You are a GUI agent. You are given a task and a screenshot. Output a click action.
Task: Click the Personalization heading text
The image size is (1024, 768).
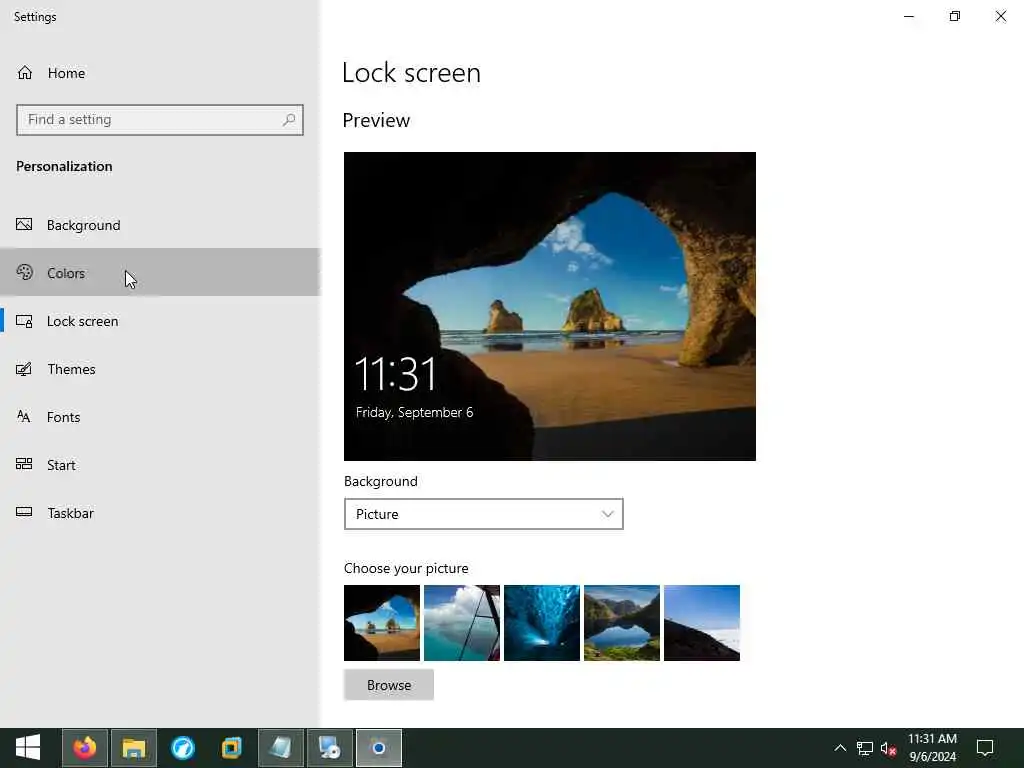(64, 167)
